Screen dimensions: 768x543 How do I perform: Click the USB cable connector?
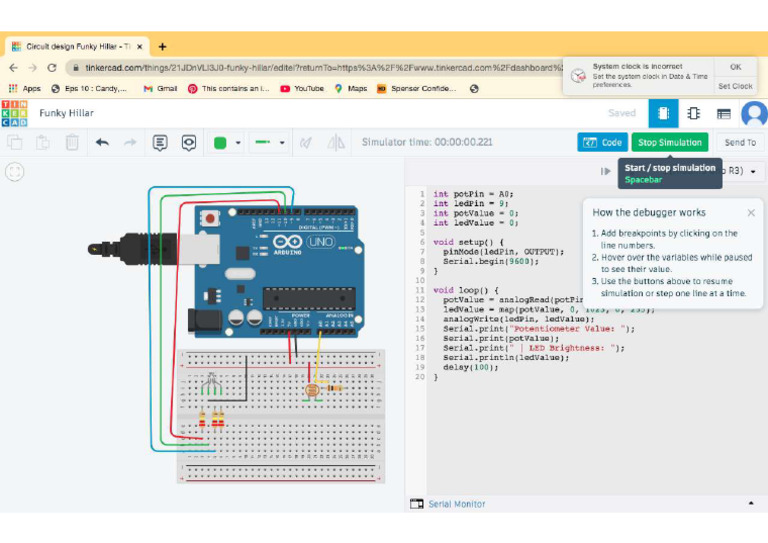point(153,249)
